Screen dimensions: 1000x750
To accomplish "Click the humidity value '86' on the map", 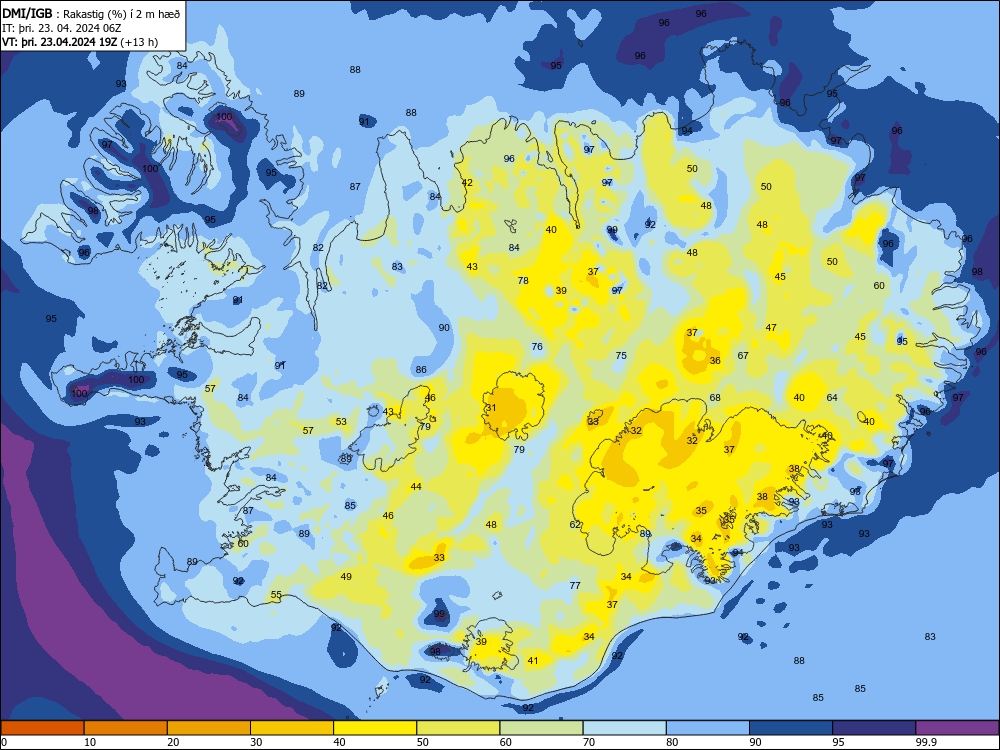I will click(421, 369).
